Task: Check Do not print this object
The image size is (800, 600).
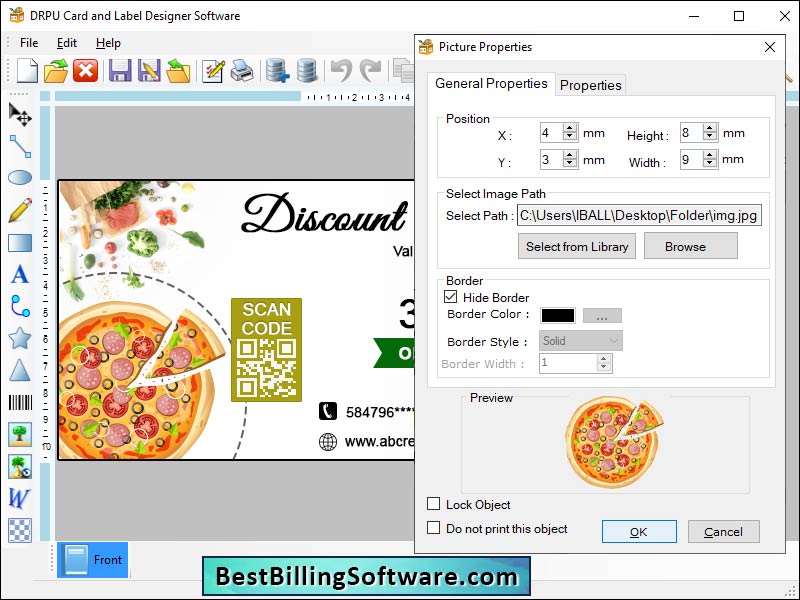Action: 433,528
